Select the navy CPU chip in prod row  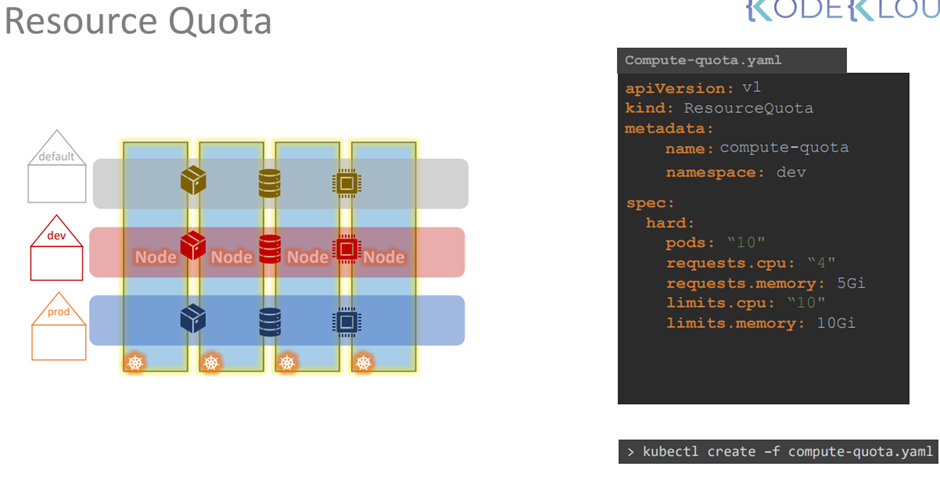pos(347,322)
